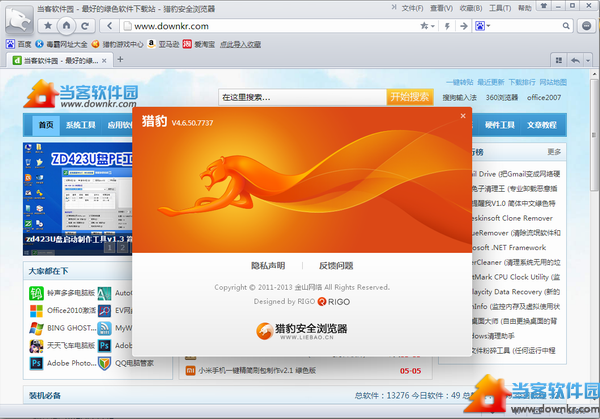Open the 文章教程 navigation tab
Image resolution: width=600 pixels, height=419 pixels.
pyautogui.click(x=541, y=125)
